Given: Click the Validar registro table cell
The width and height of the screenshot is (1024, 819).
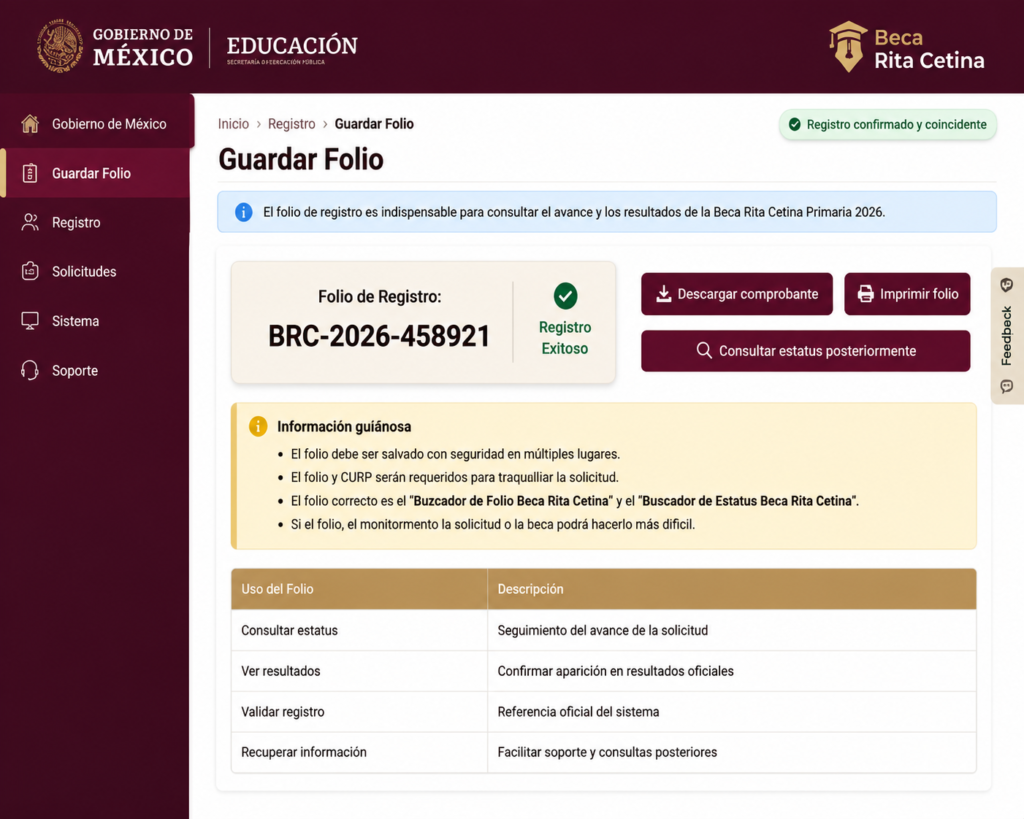Looking at the screenshot, I should 359,712.
